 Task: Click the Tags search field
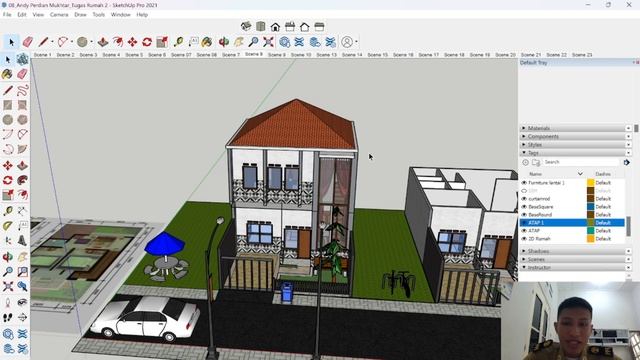coord(581,162)
